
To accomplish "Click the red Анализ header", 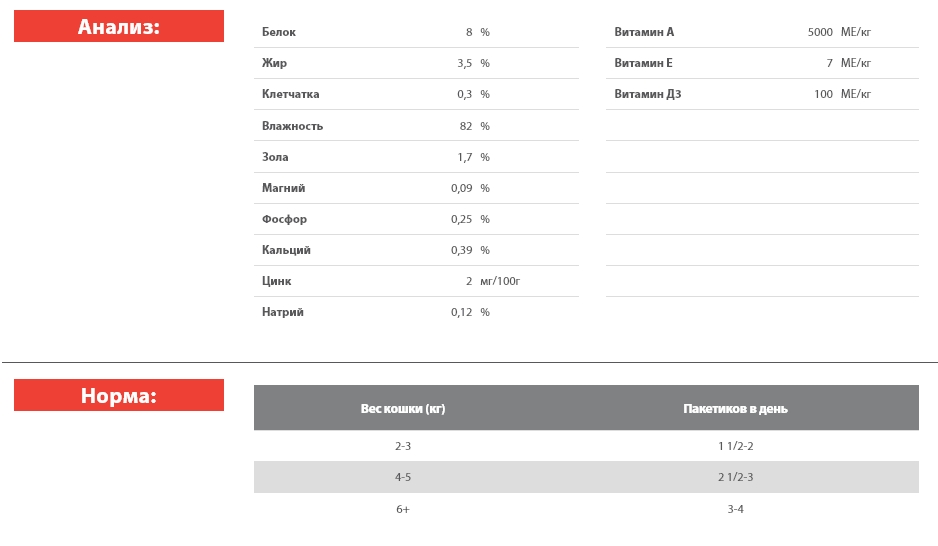I will [118, 27].
